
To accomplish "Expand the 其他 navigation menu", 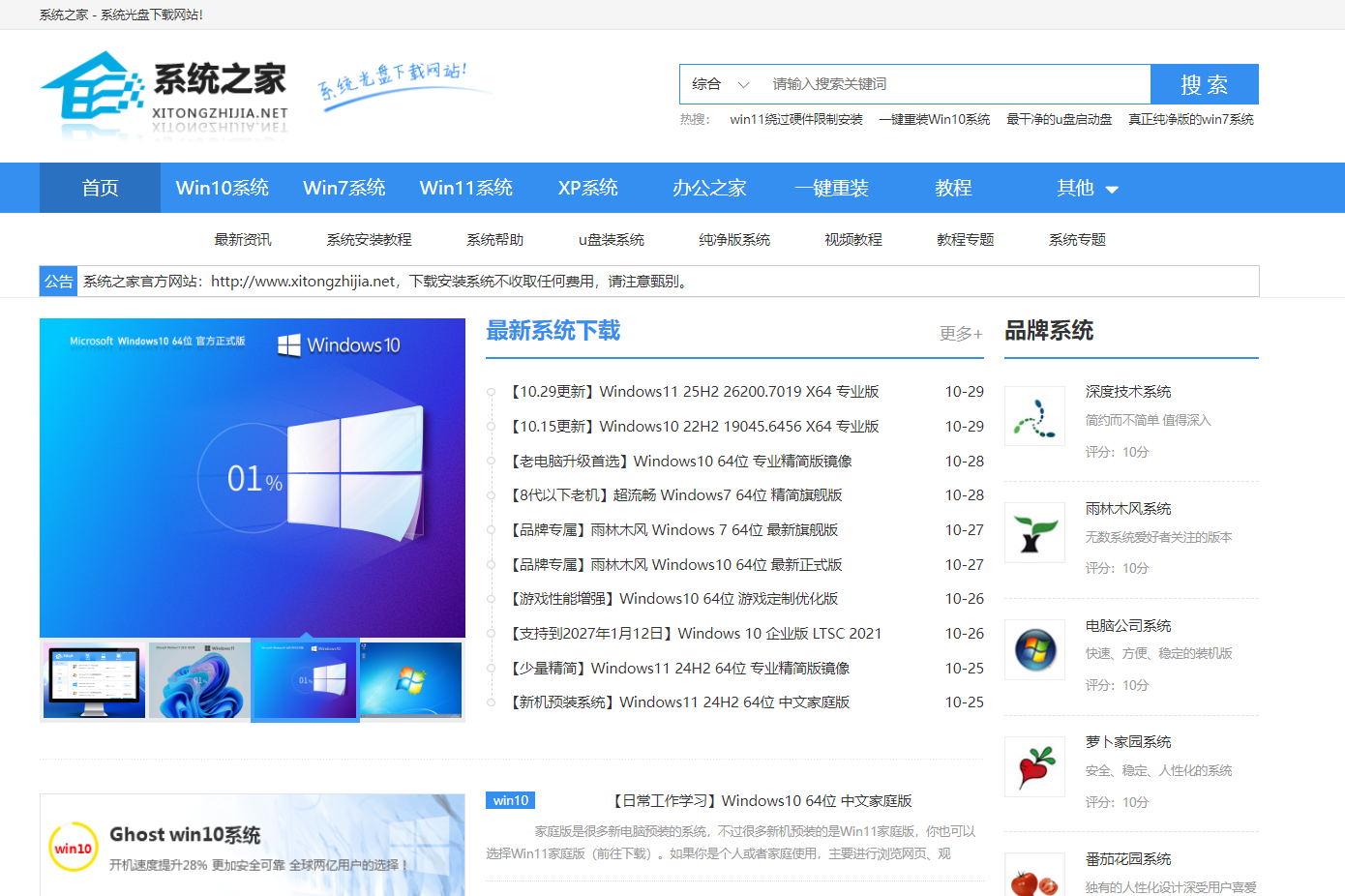I will (x=1087, y=188).
